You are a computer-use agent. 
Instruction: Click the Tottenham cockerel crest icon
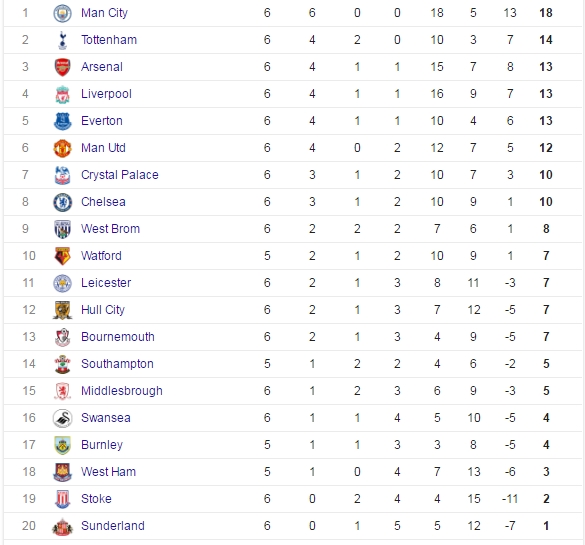[x=62, y=40]
